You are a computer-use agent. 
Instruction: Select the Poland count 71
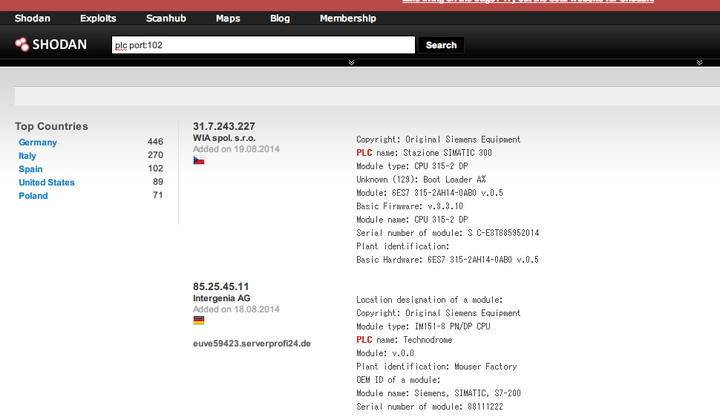(x=158, y=195)
